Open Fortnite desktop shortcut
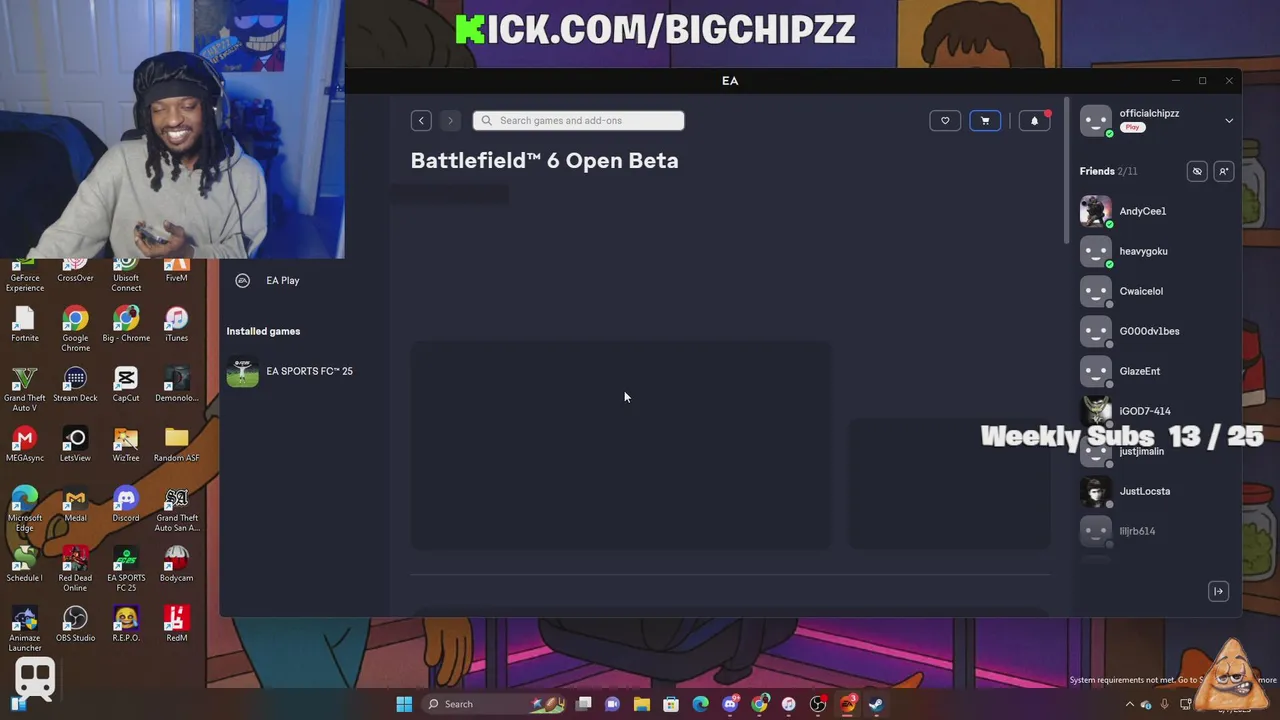The image size is (1280, 720). point(25,323)
